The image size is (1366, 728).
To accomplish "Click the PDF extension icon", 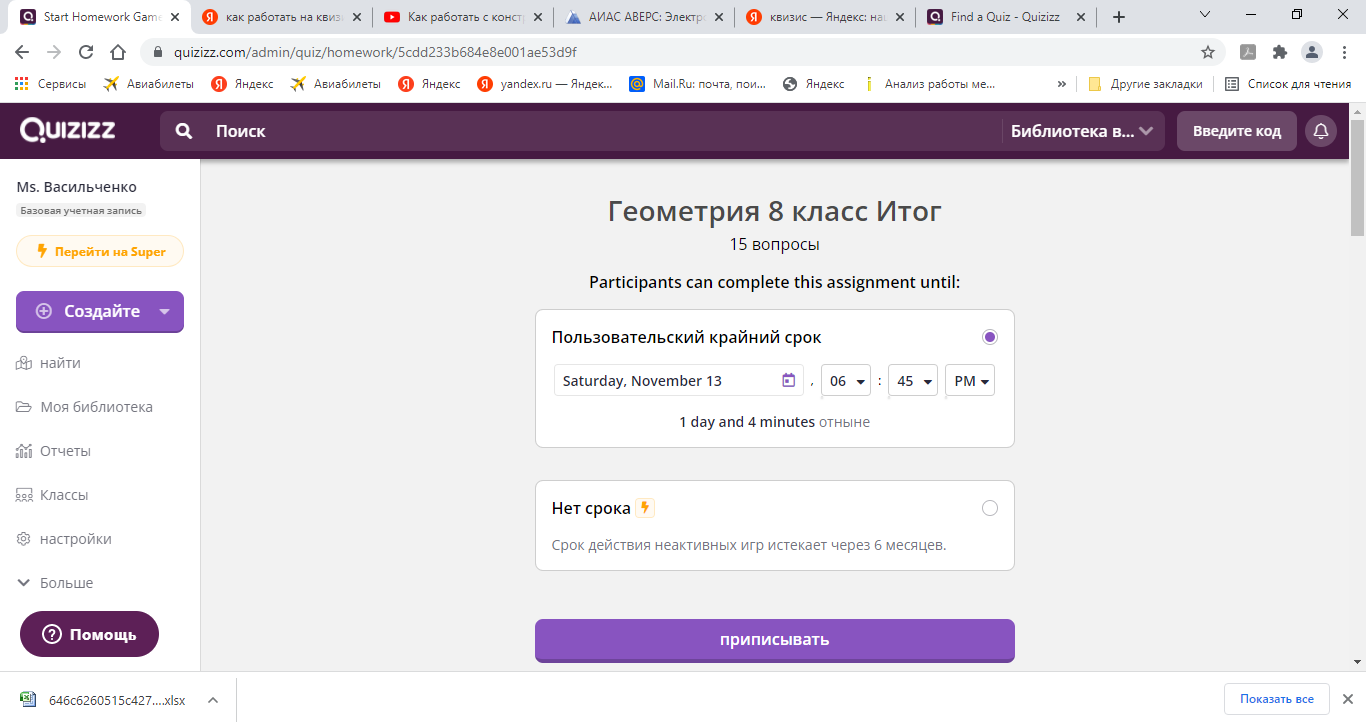I will pyautogui.click(x=1248, y=52).
